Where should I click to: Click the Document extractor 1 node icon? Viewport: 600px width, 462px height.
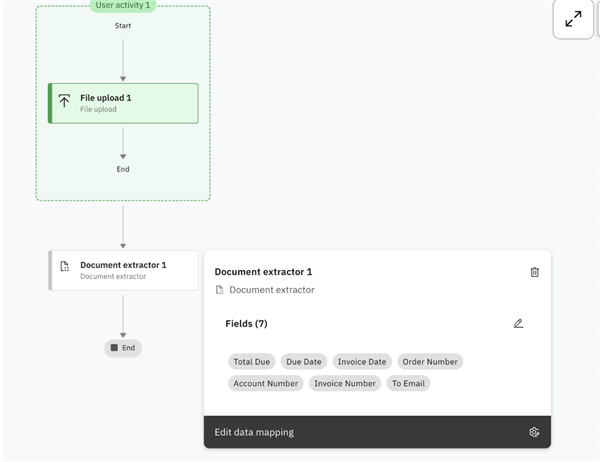(x=65, y=267)
